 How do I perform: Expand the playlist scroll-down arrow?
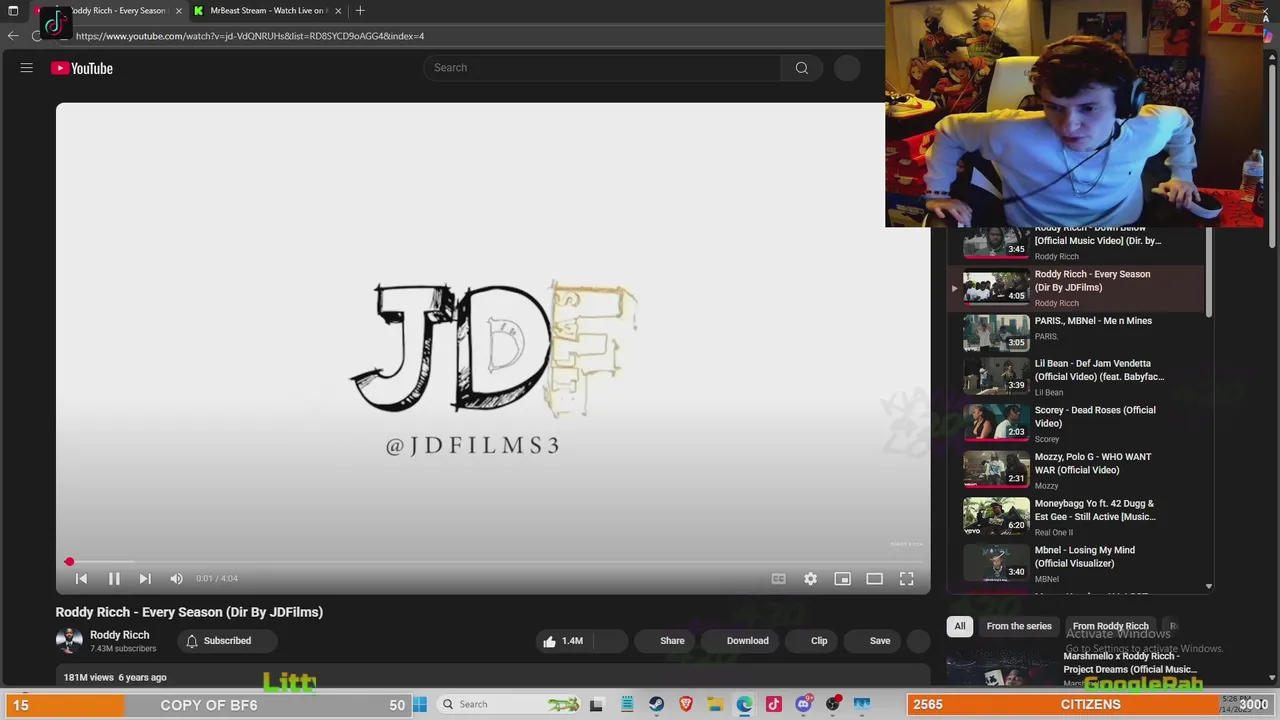1209,587
